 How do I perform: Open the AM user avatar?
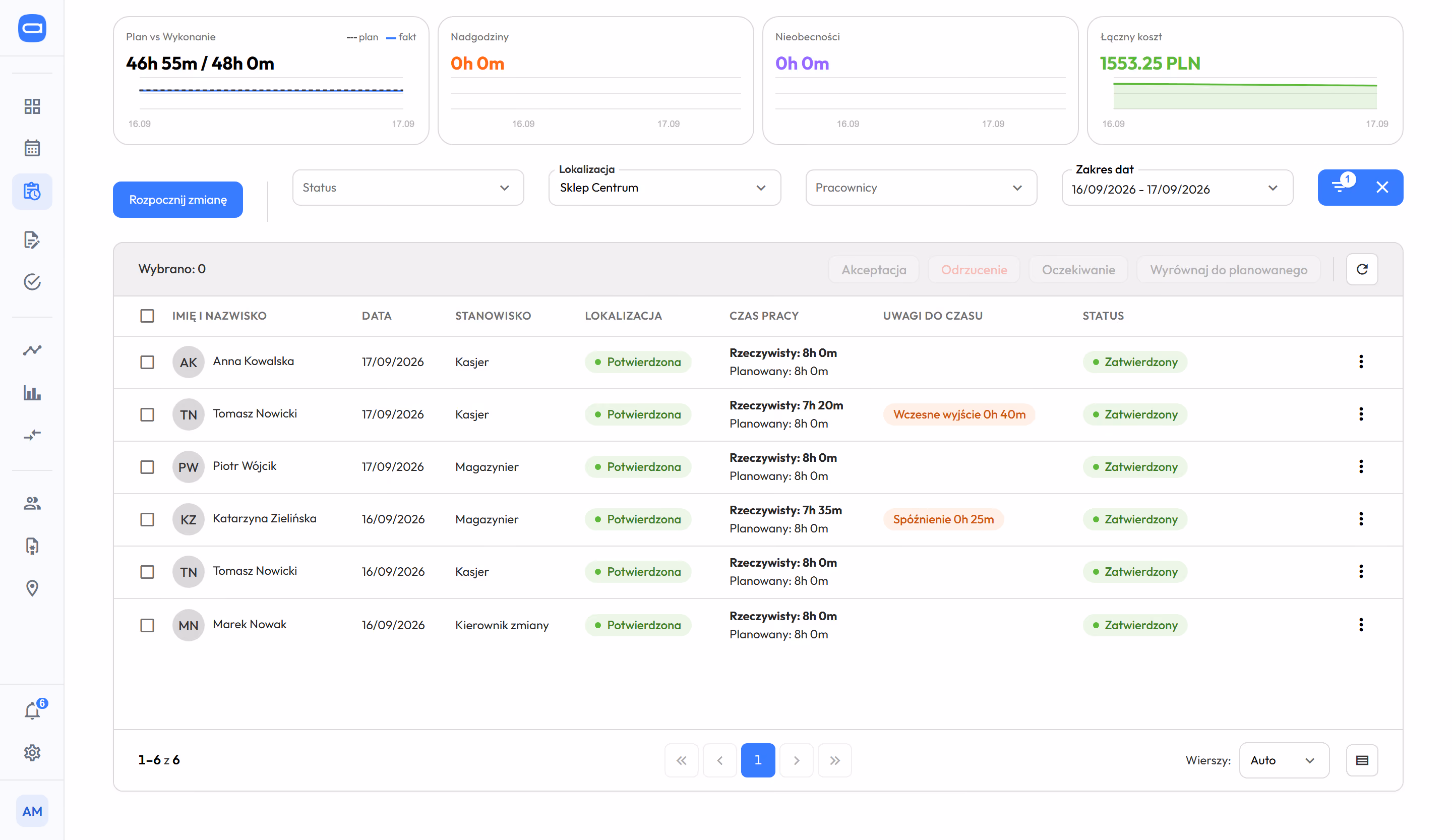tap(32, 811)
